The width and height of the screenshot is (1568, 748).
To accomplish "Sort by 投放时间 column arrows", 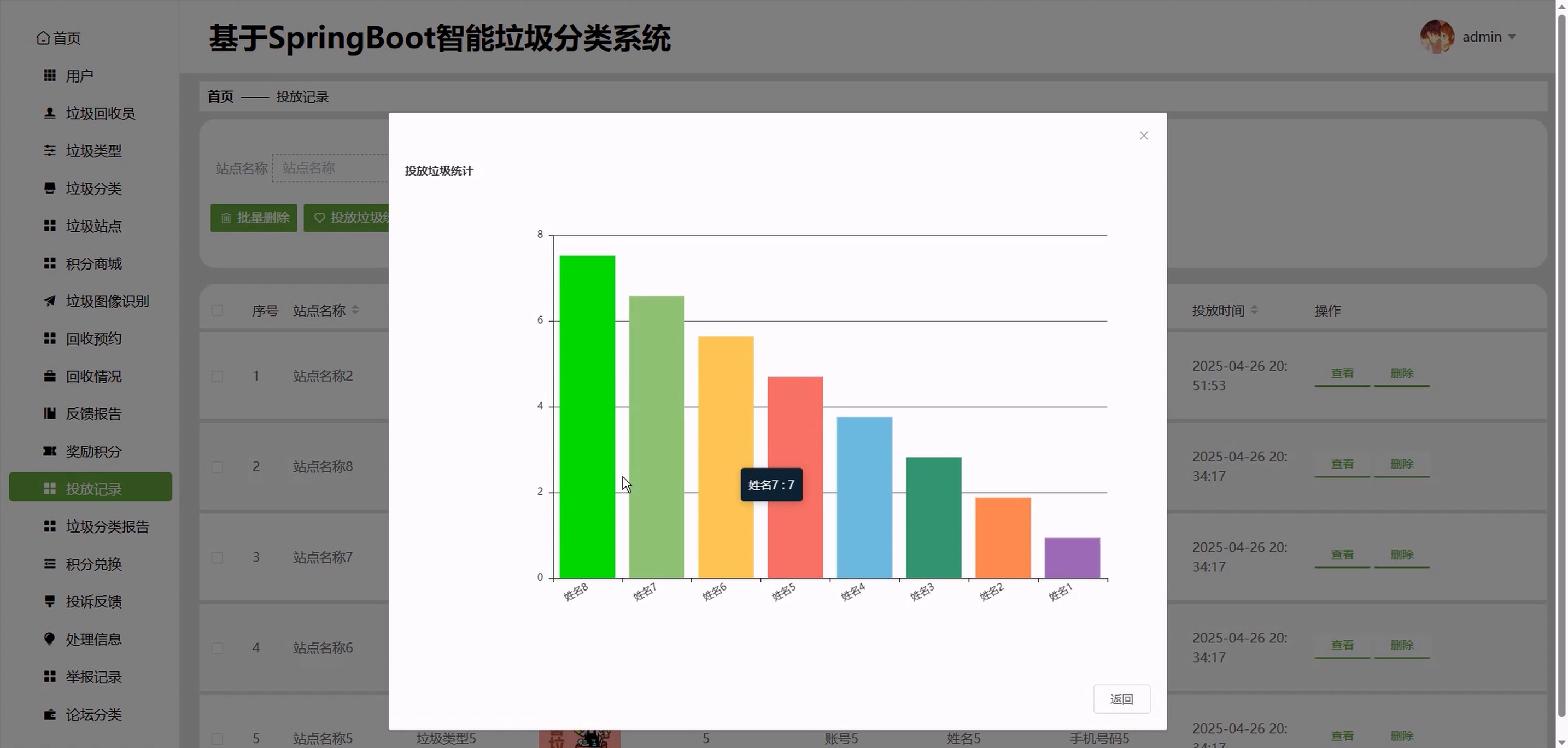I will pos(1254,311).
